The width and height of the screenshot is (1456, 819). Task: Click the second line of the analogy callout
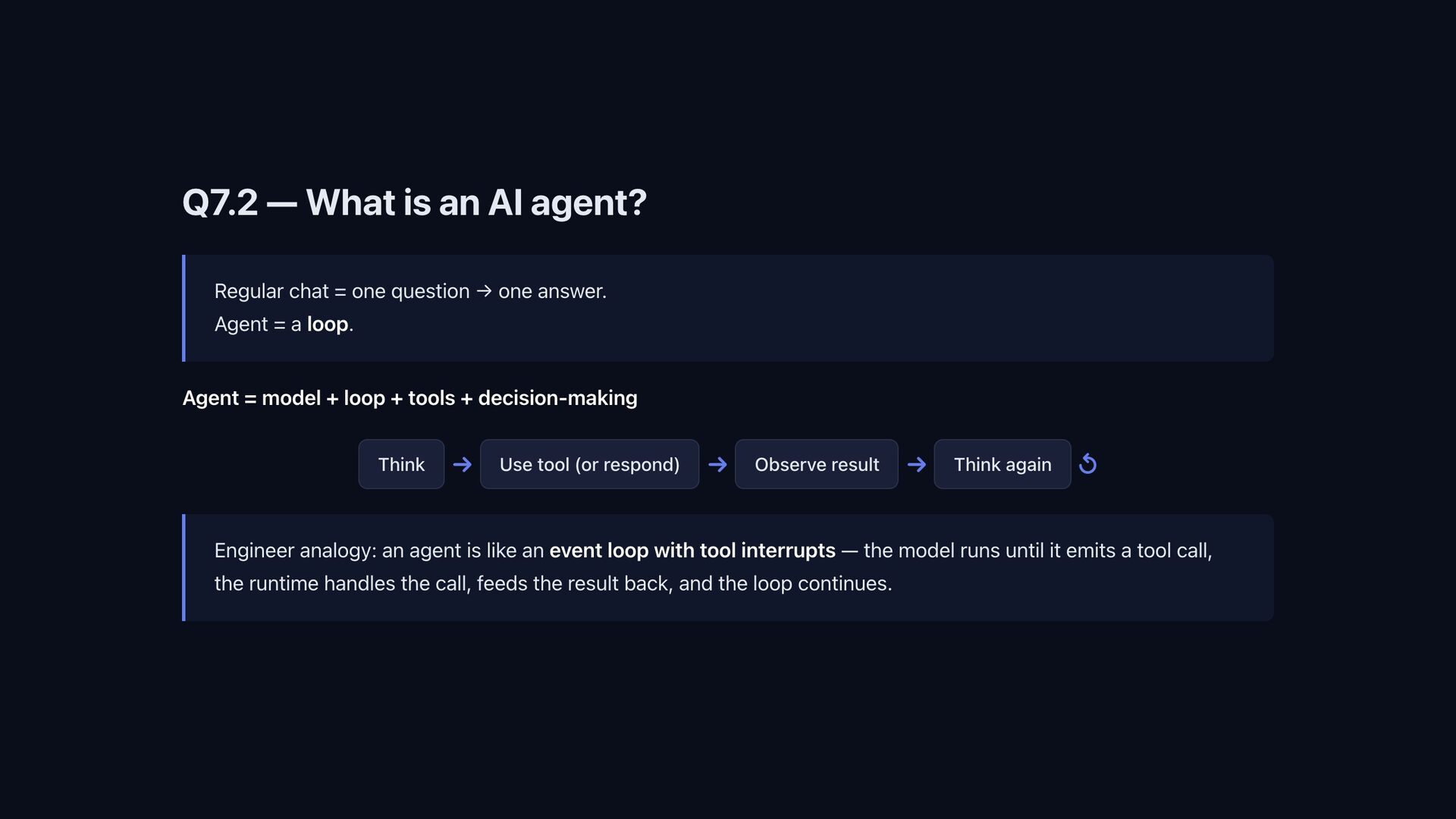point(553,583)
